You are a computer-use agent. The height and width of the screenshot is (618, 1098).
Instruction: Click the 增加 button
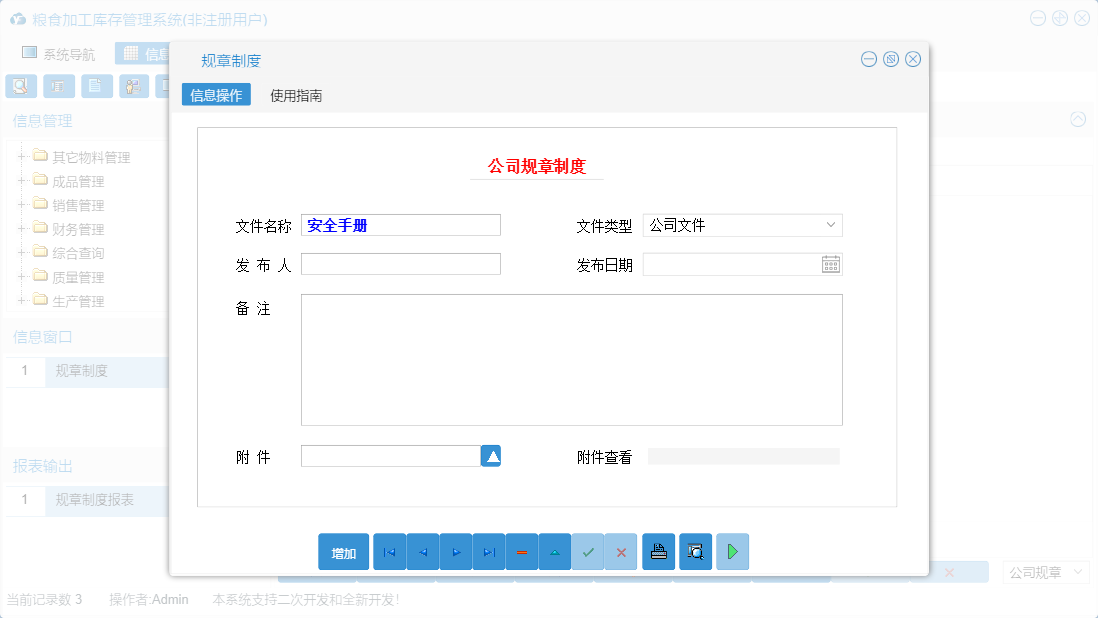343,551
